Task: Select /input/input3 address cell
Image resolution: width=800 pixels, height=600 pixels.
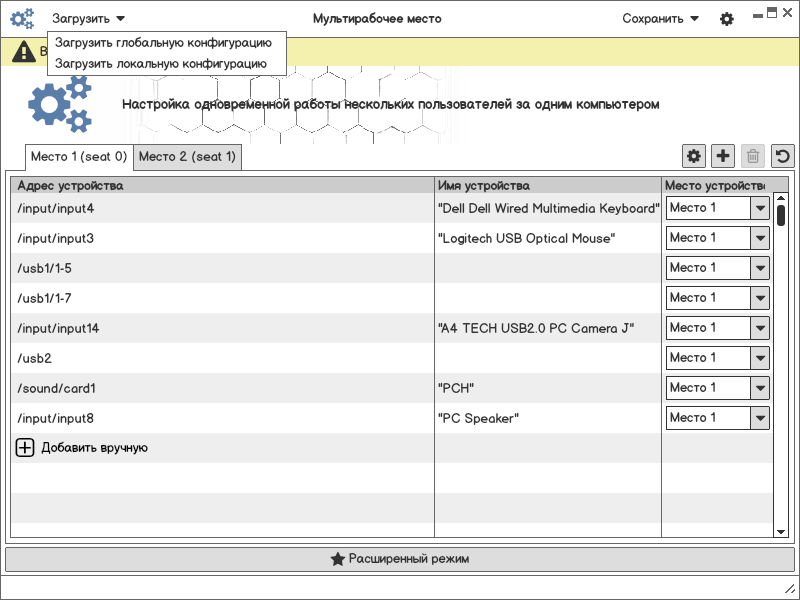Action: tap(222, 238)
